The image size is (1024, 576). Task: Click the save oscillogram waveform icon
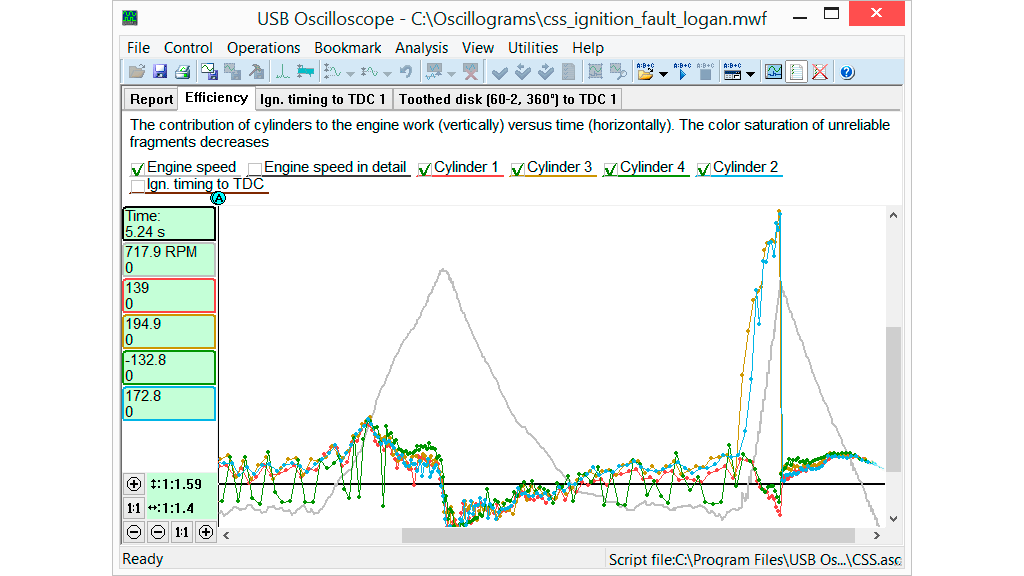click(x=210, y=72)
